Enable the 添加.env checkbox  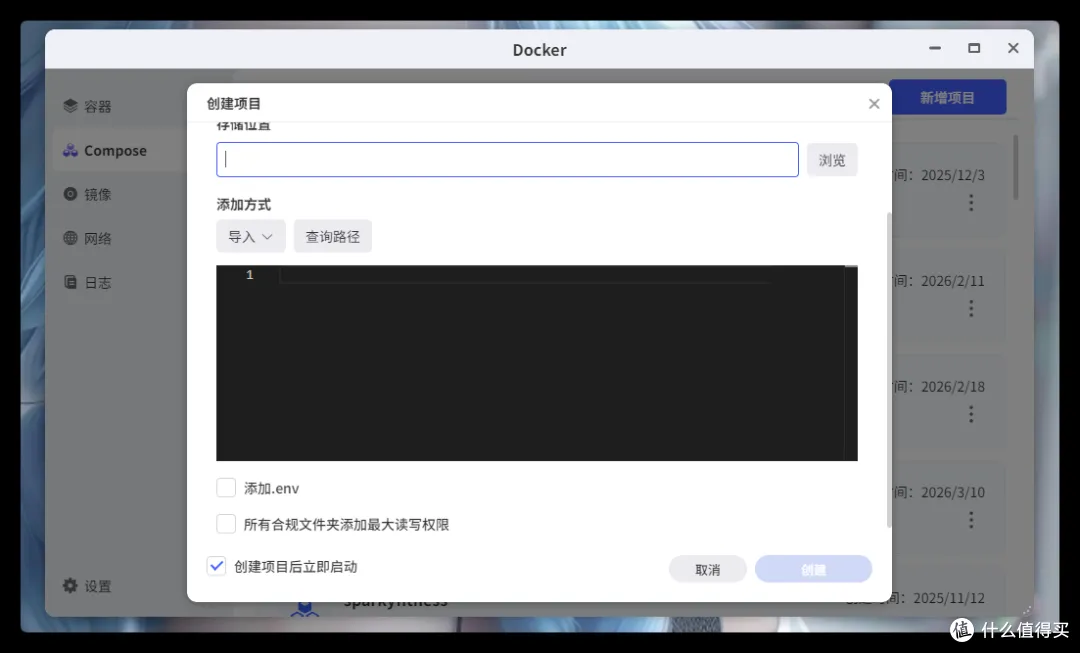(x=226, y=488)
